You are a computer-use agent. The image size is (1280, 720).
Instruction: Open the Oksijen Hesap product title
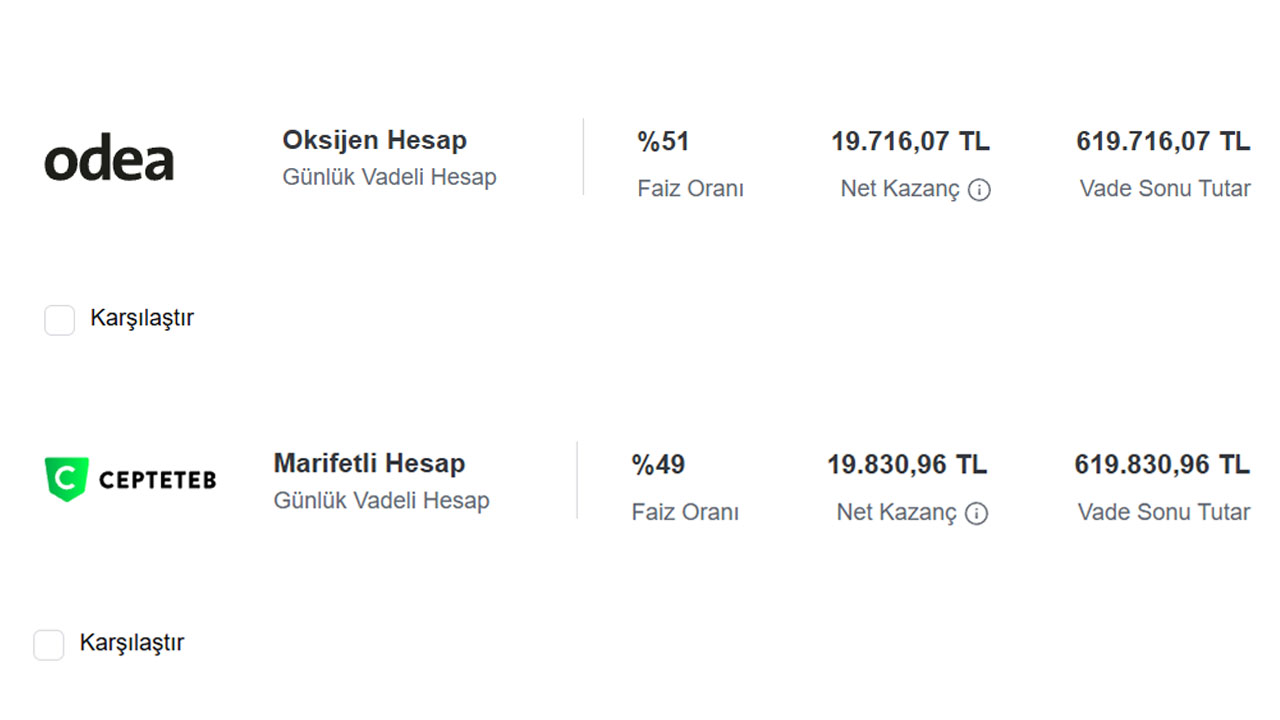[x=375, y=140]
